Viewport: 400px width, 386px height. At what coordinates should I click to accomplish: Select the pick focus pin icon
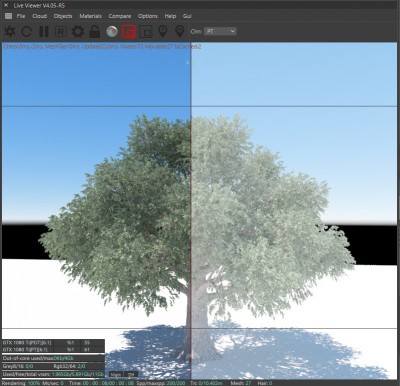(x=163, y=31)
